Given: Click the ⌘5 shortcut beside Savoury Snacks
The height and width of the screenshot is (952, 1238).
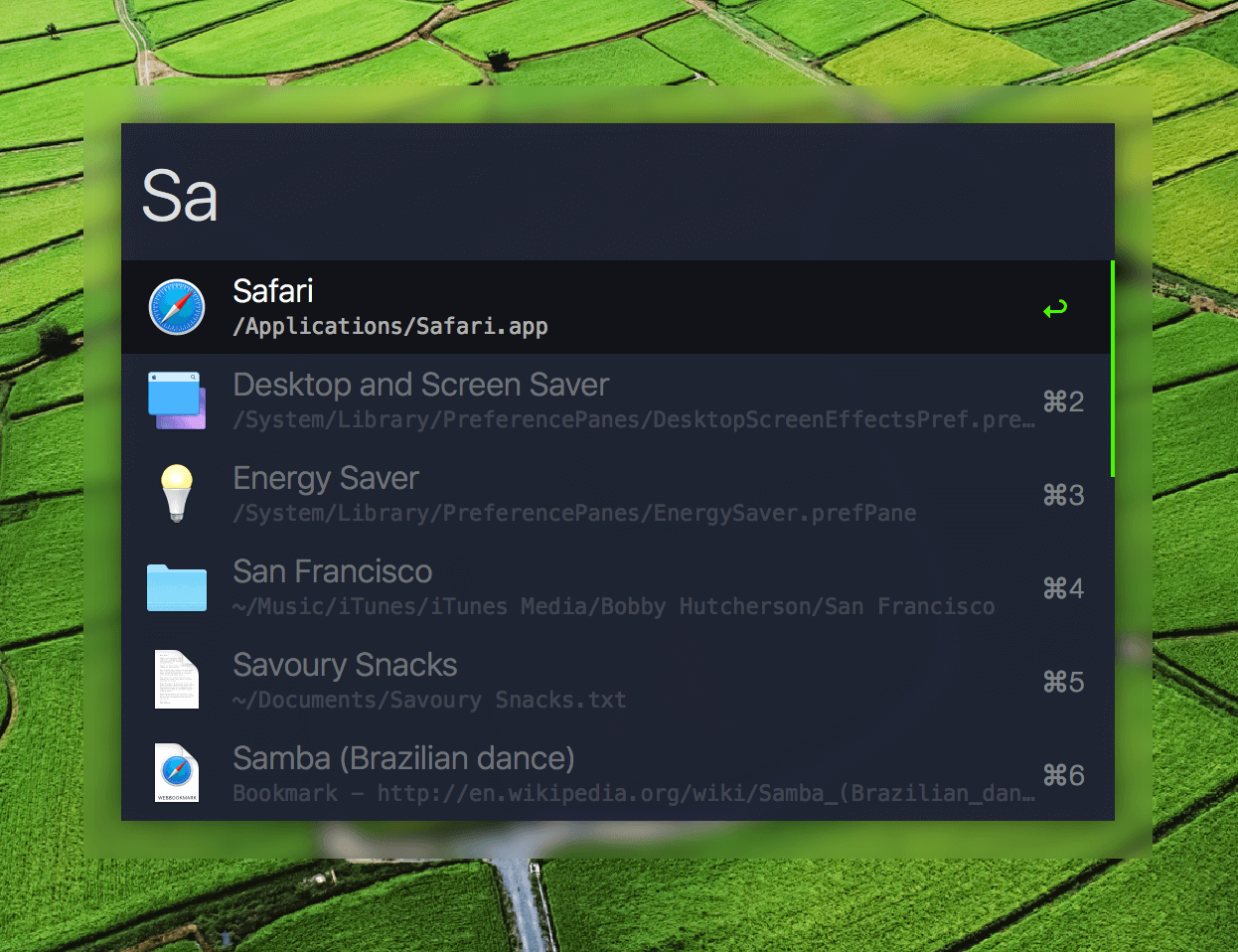Looking at the screenshot, I should [1063, 682].
